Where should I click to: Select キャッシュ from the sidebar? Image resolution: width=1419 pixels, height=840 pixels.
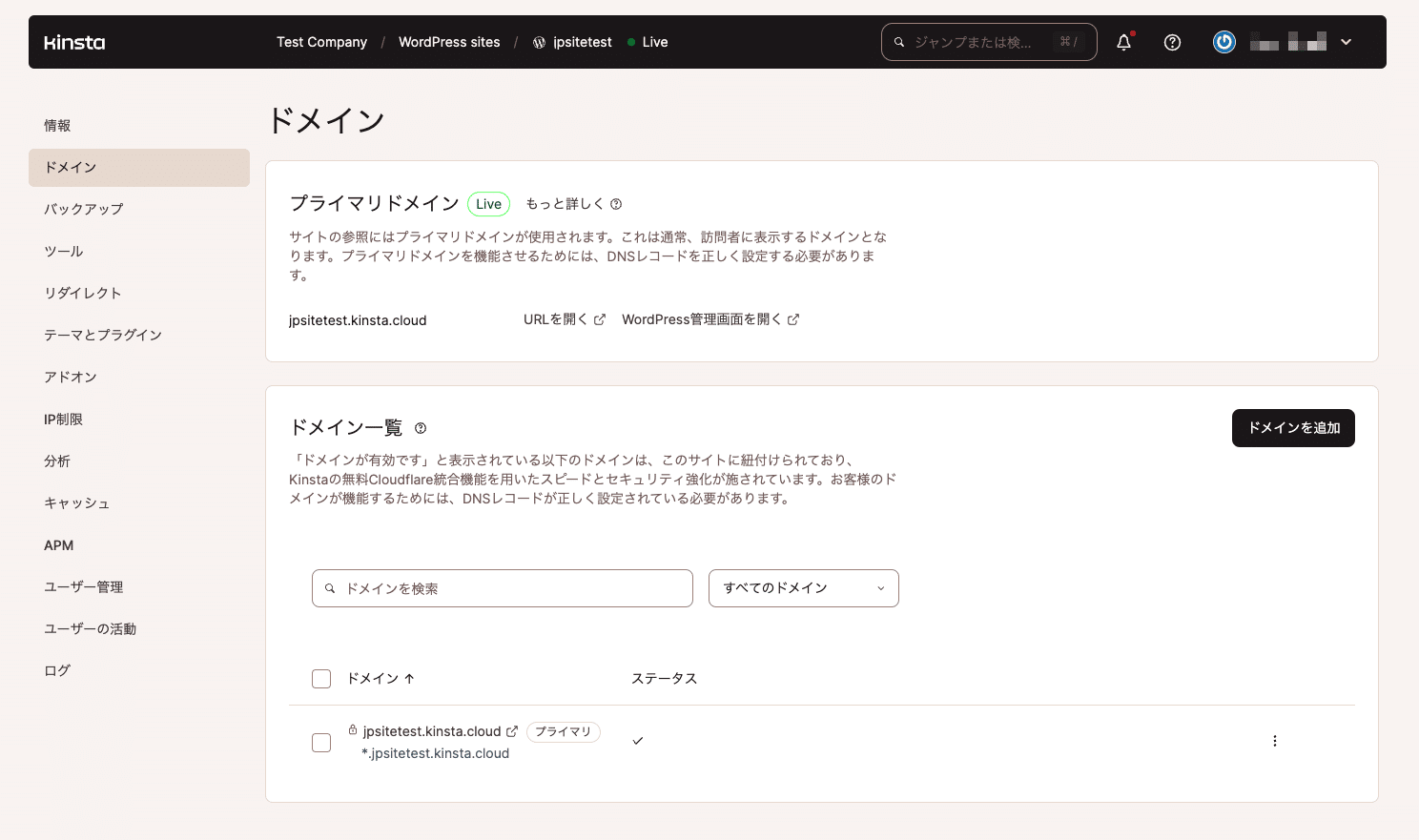click(x=77, y=502)
